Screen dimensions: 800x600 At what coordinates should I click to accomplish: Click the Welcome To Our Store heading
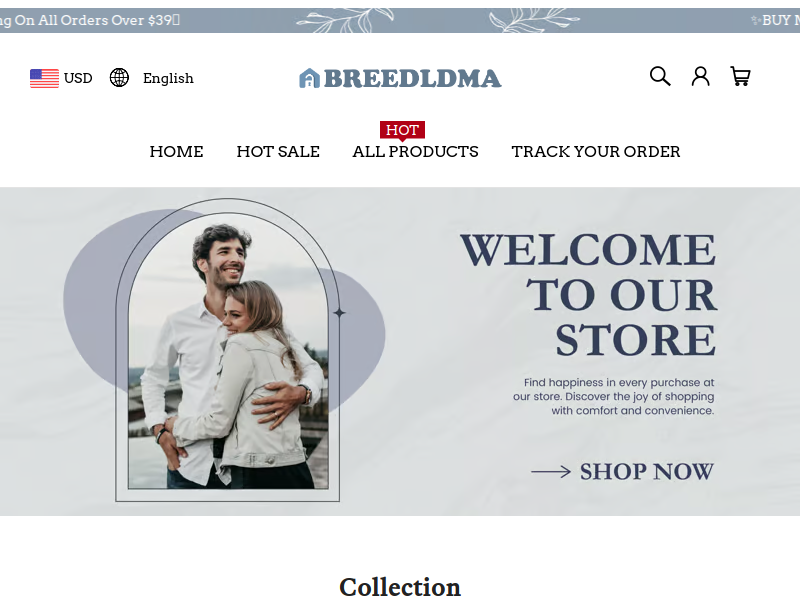pyautogui.click(x=589, y=295)
